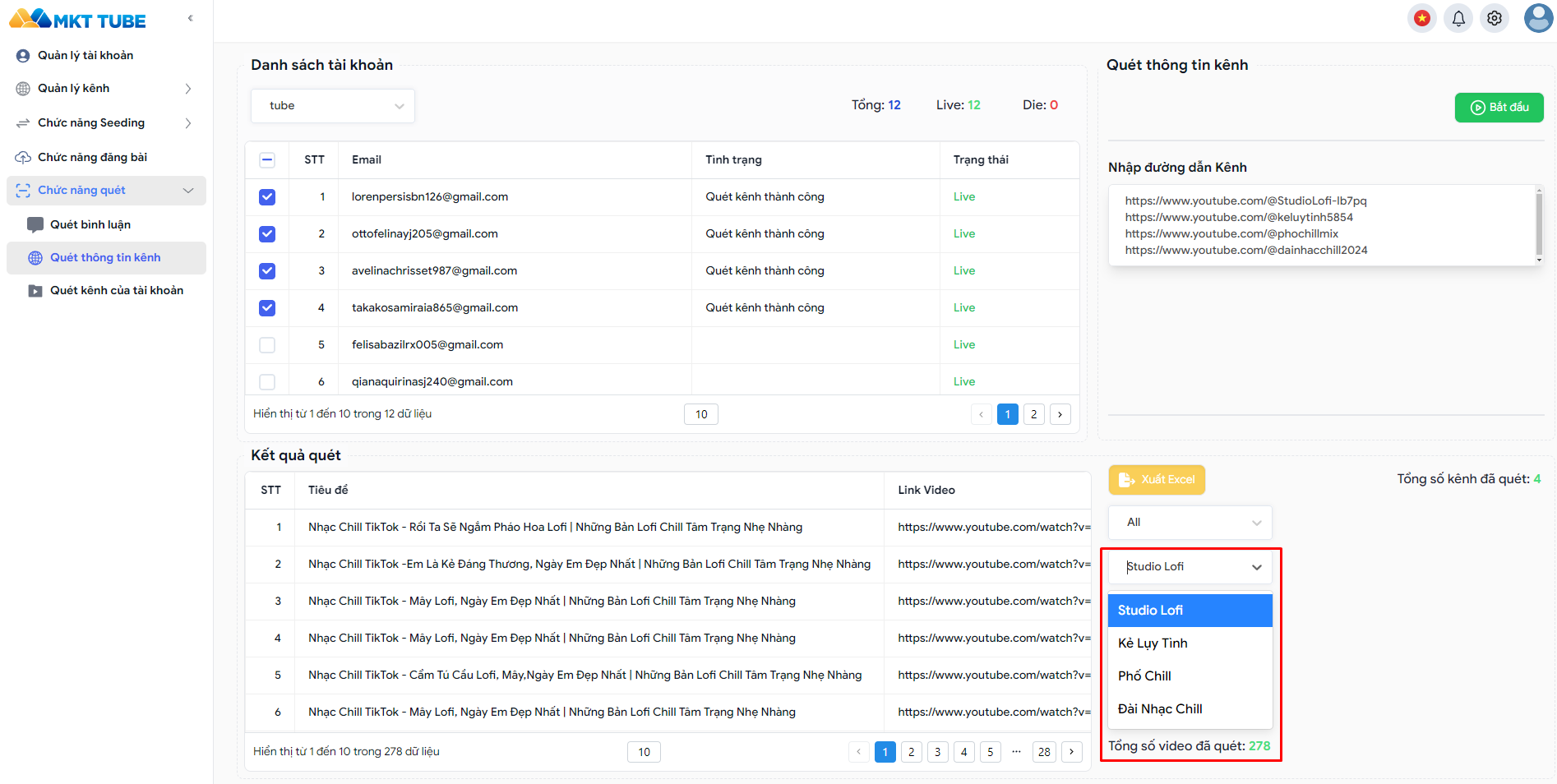Choose Phố Chill in channel list
Viewport: 1557px width, 784px height.
click(1190, 676)
